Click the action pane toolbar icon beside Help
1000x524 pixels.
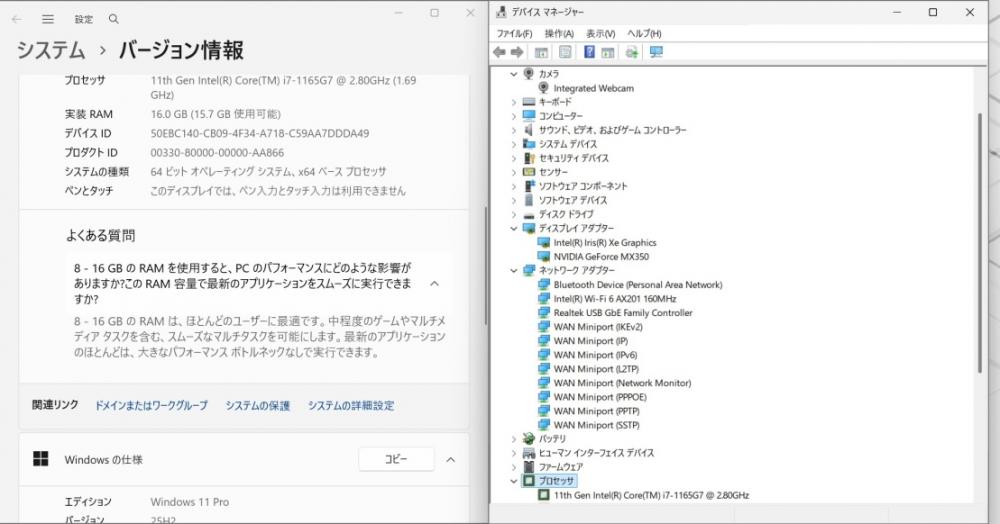click(x=608, y=52)
